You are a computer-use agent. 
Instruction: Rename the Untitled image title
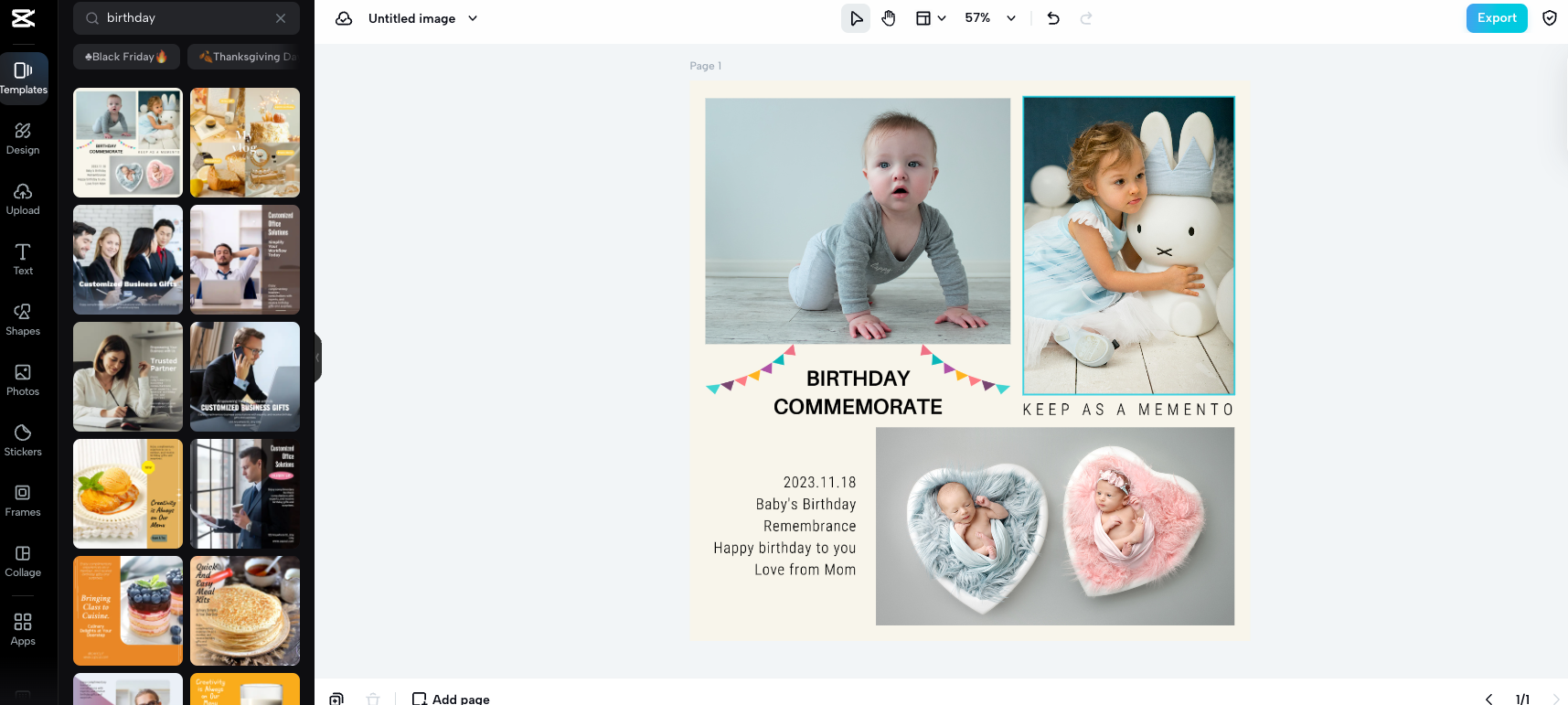coord(411,18)
